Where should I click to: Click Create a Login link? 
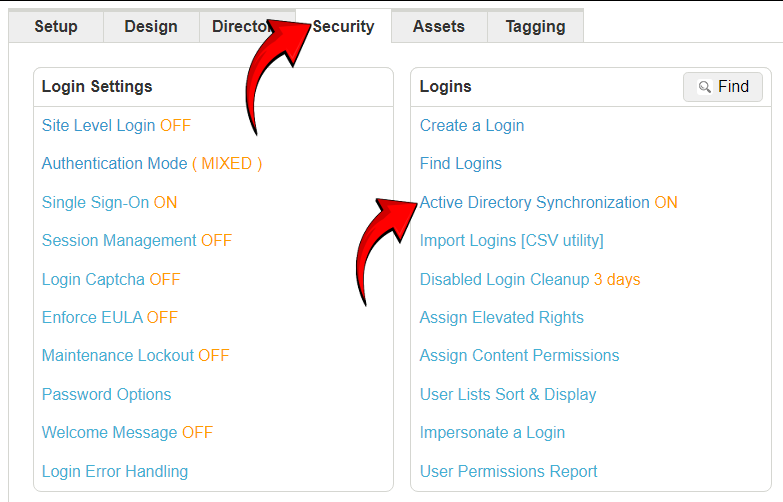click(x=472, y=125)
